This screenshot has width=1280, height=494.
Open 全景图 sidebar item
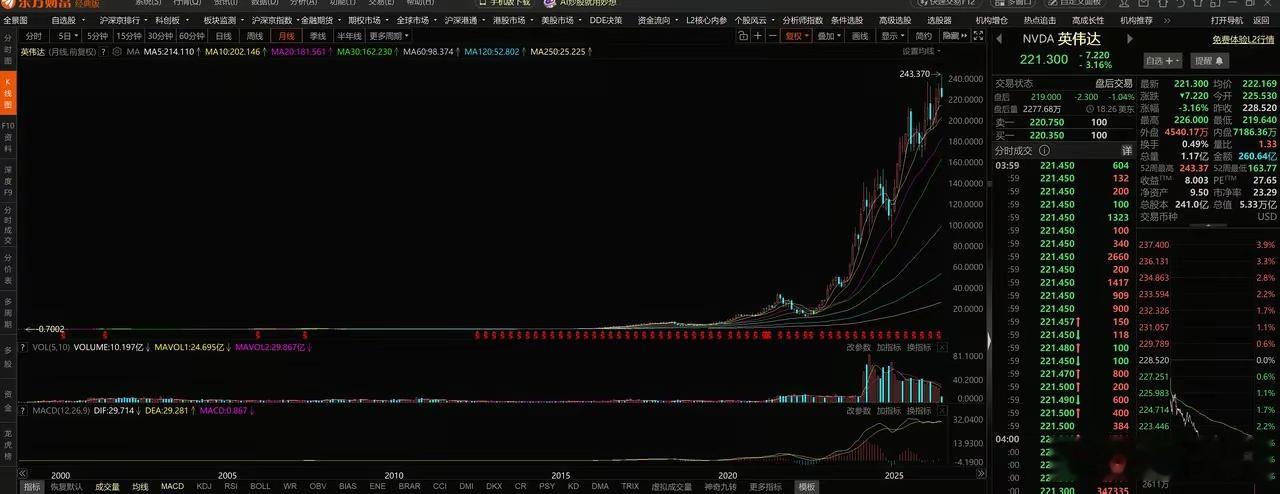[x=15, y=20]
